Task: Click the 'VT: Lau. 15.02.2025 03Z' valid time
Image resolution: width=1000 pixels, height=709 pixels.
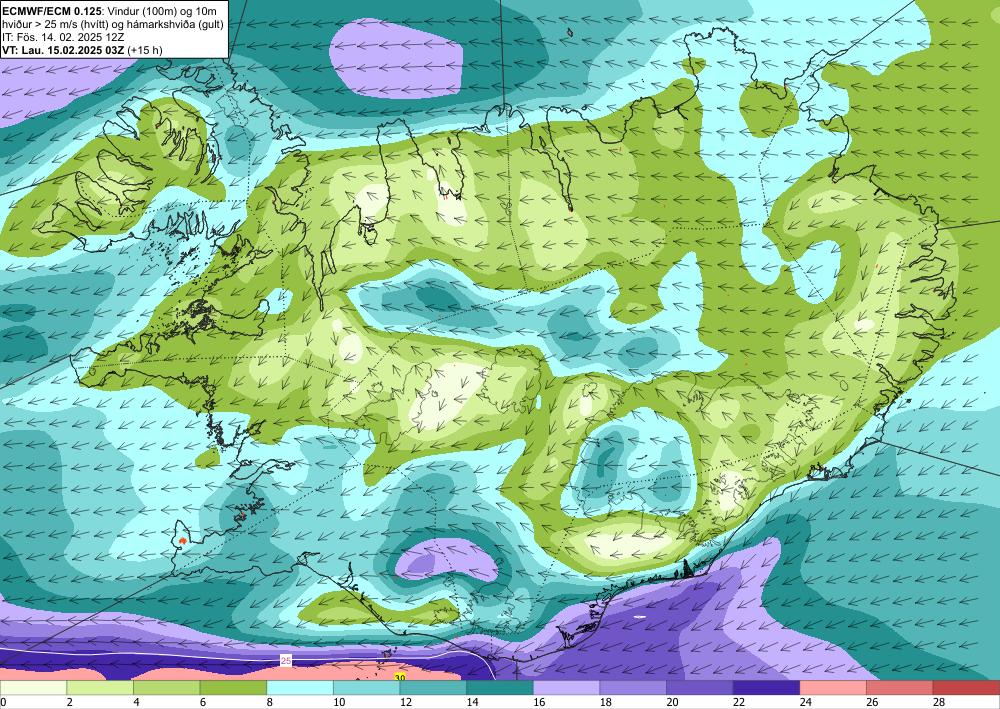Action: (x=63, y=50)
